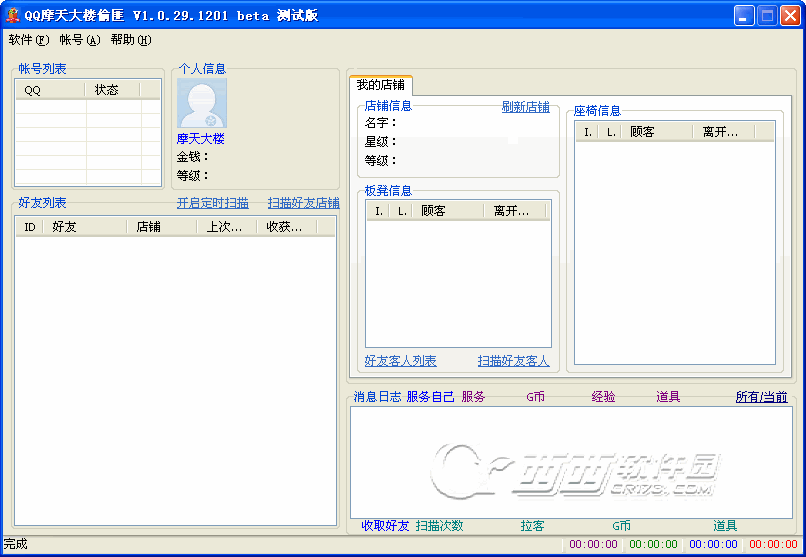Image resolution: width=806 pixels, height=557 pixels.
Task: Click the profile avatar picture
Action: pos(202,103)
